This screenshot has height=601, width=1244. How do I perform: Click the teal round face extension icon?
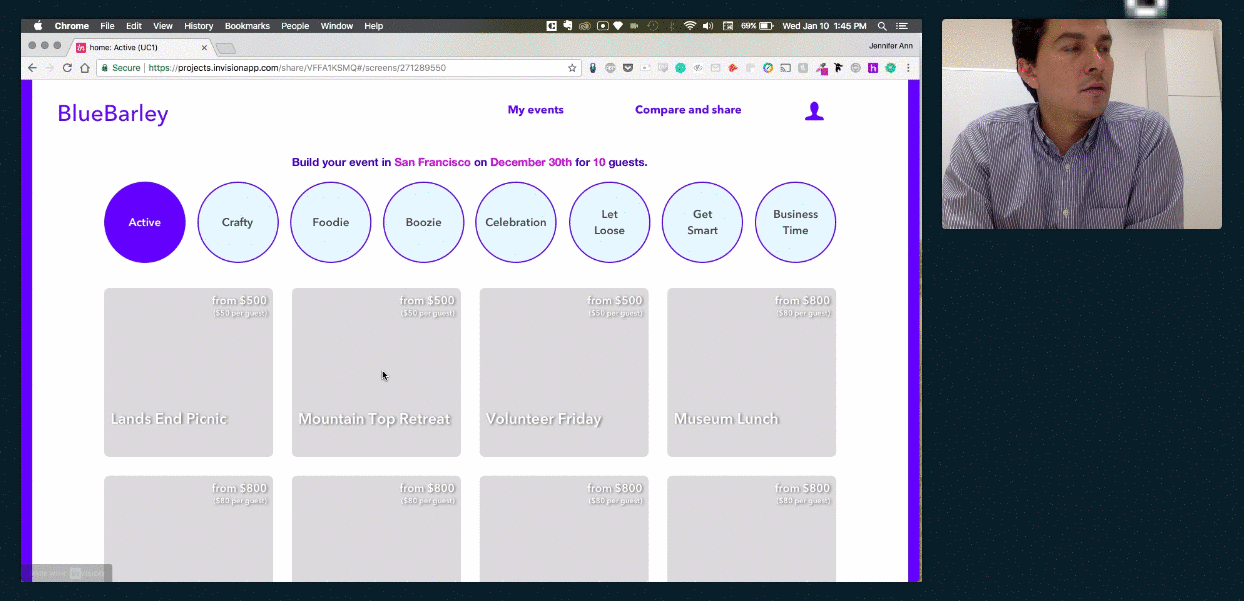coord(680,68)
